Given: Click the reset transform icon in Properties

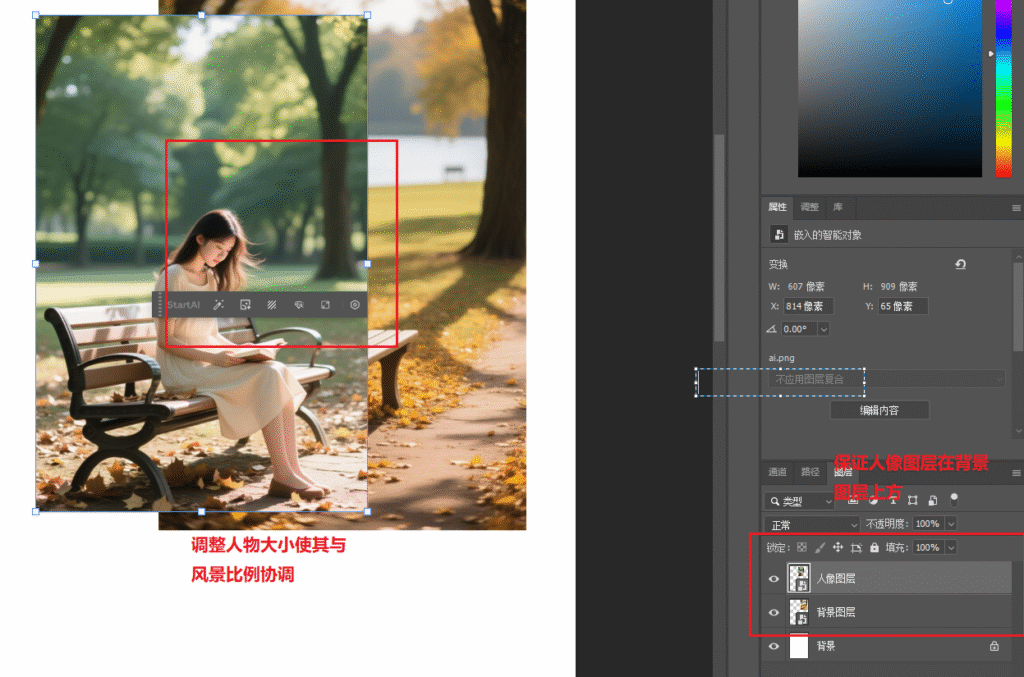Looking at the screenshot, I should (960, 265).
